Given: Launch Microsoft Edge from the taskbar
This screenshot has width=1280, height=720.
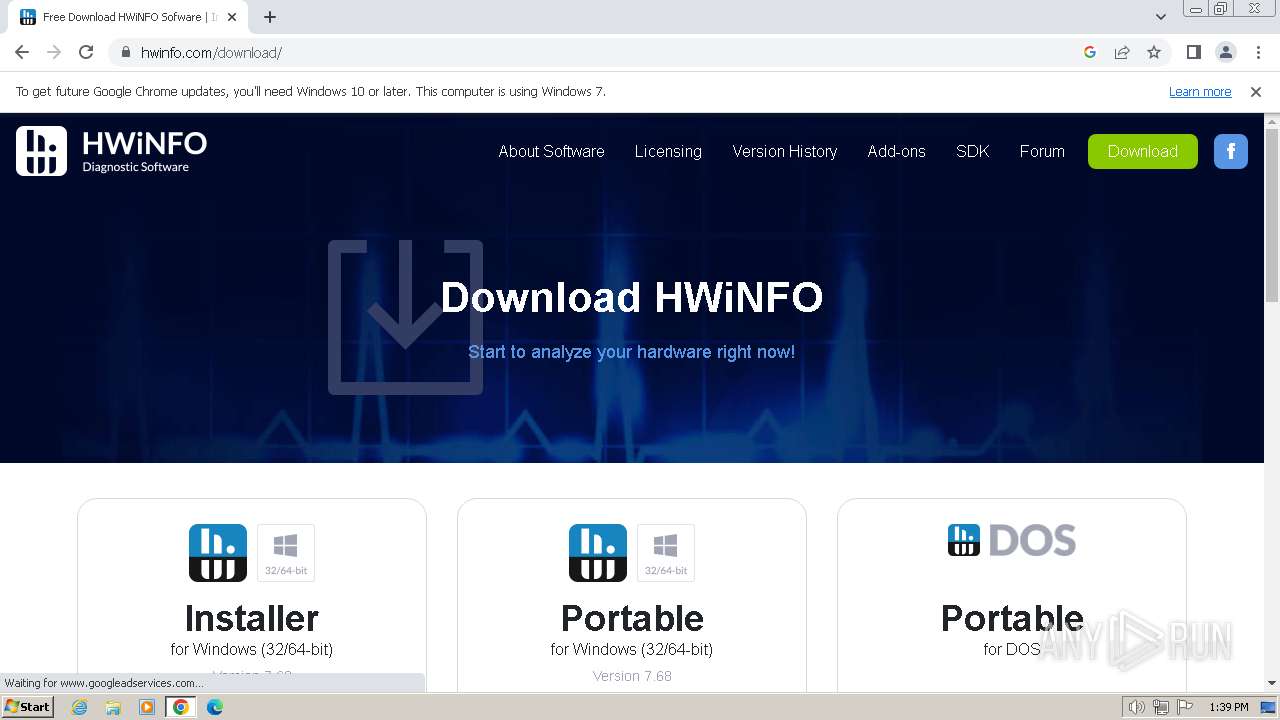Looking at the screenshot, I should 215,707.
